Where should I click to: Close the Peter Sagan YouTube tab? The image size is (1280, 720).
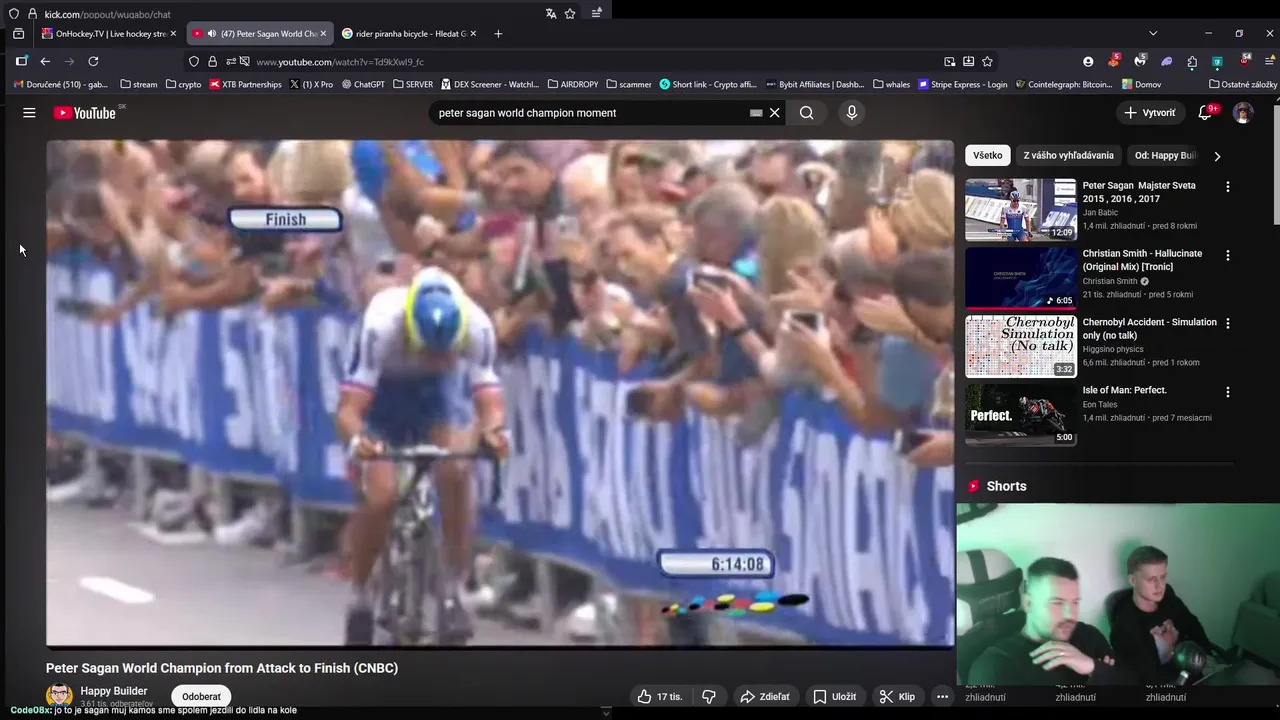pos(323,34)
